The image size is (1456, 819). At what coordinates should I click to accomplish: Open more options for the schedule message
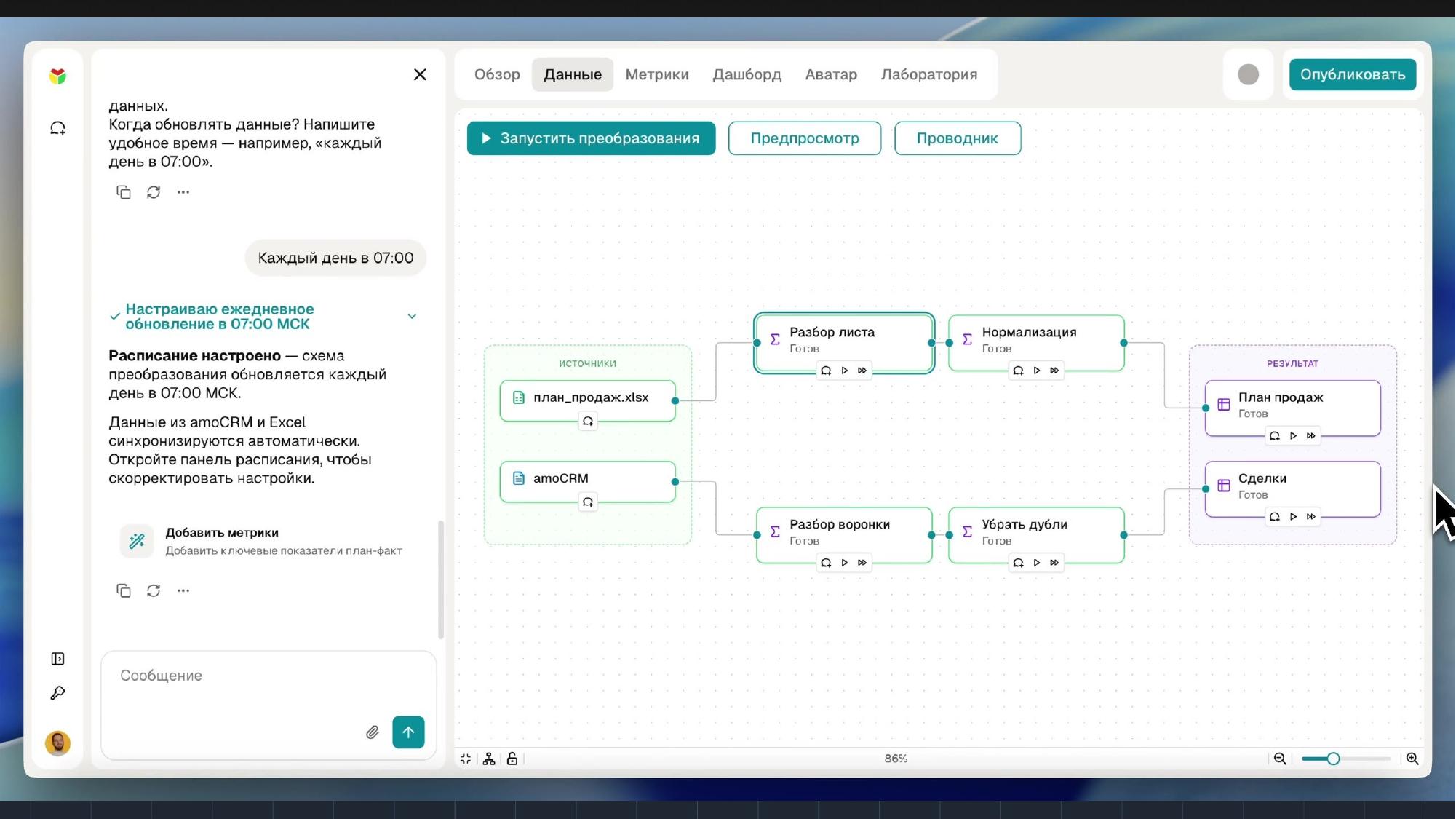click(183, 590)
